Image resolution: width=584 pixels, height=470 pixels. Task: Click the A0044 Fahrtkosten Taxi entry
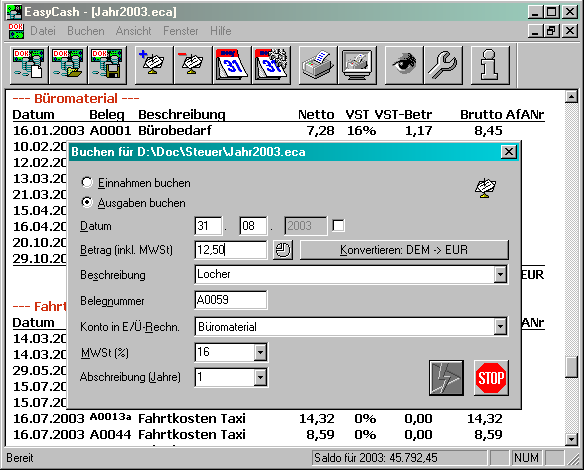coord(192,435)
